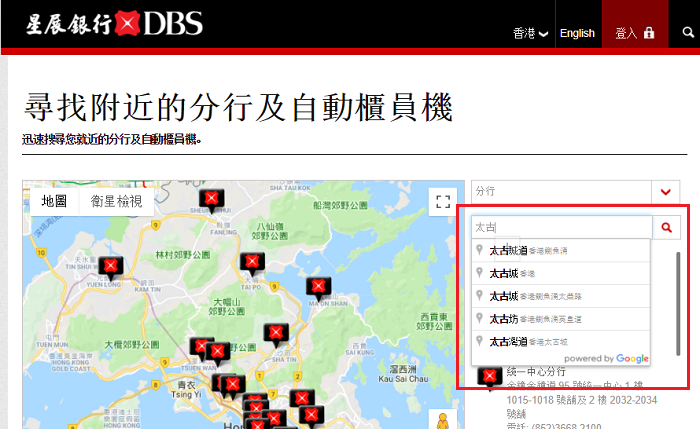Toggle fullscreen map view

click(443, 201)
